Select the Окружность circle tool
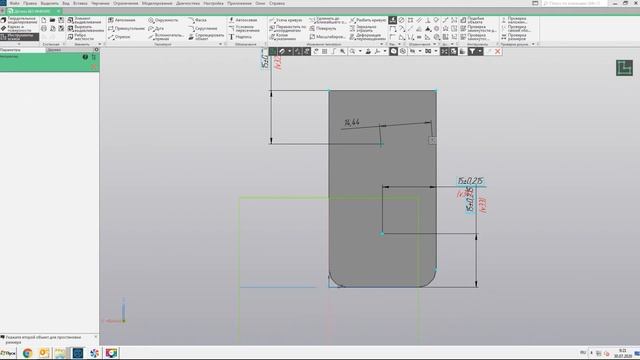Image resolution: width=640 pixels, height=360 pixels. 163,20
